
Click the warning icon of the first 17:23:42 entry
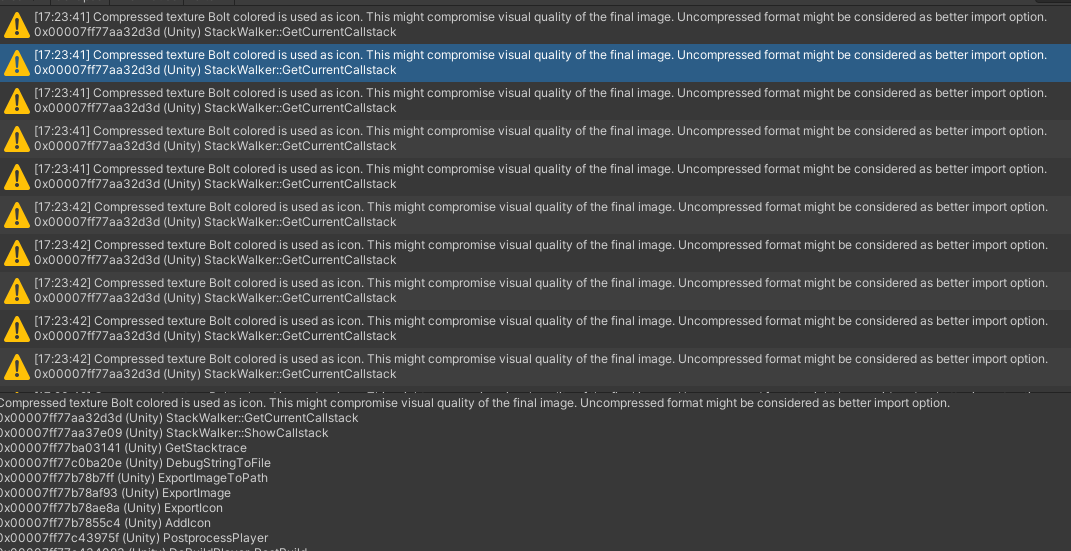pyautogui.click(x=17, y=215)
